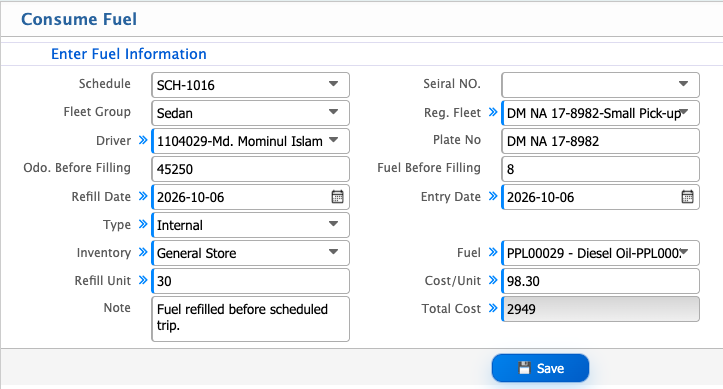Click the Note label

(117, 308)
